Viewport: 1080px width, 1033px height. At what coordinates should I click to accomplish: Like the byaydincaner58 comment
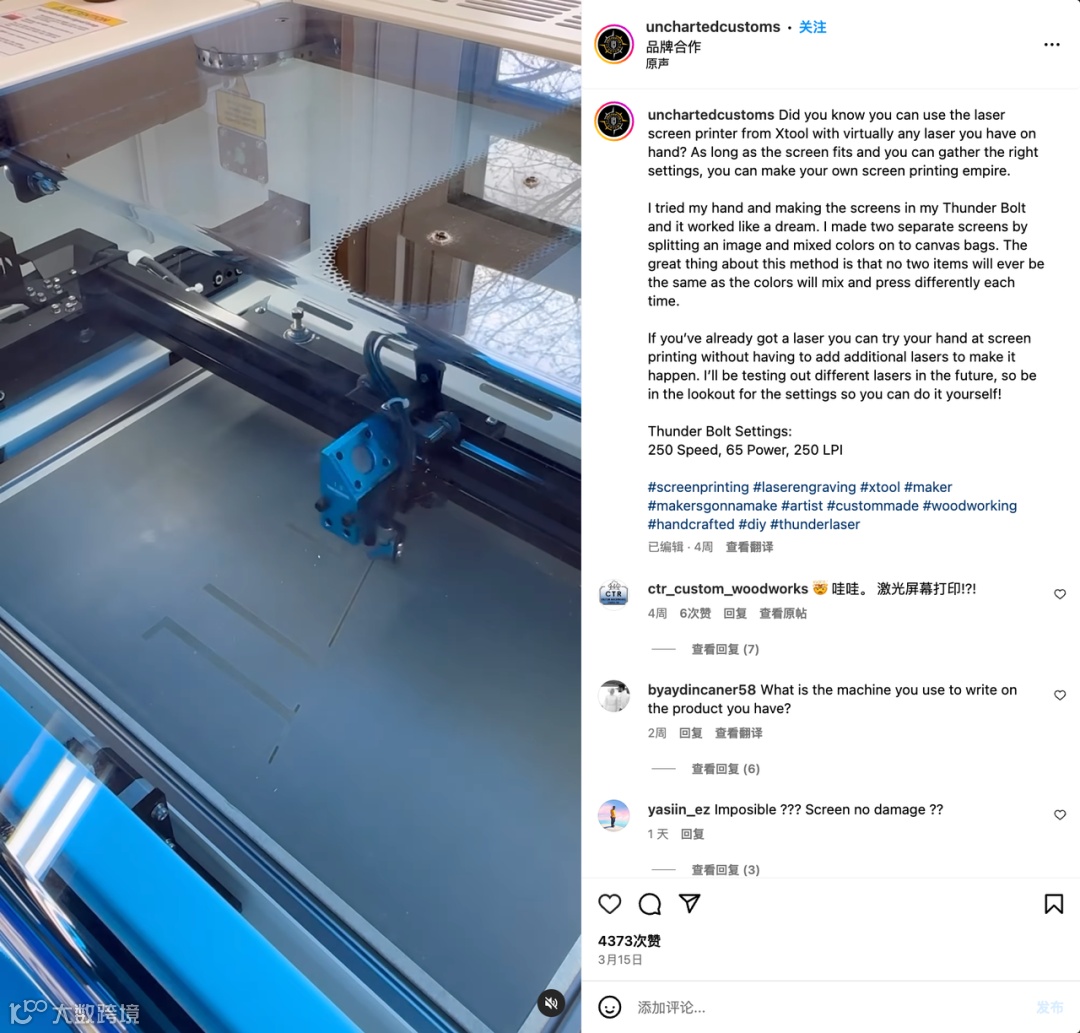tap(1060, 696)
